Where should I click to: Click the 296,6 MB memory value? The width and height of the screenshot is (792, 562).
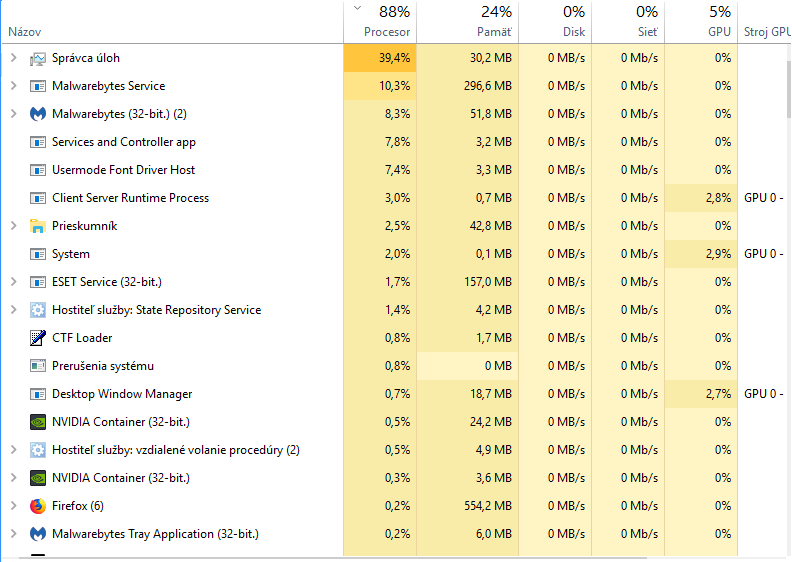click(488, 86)
